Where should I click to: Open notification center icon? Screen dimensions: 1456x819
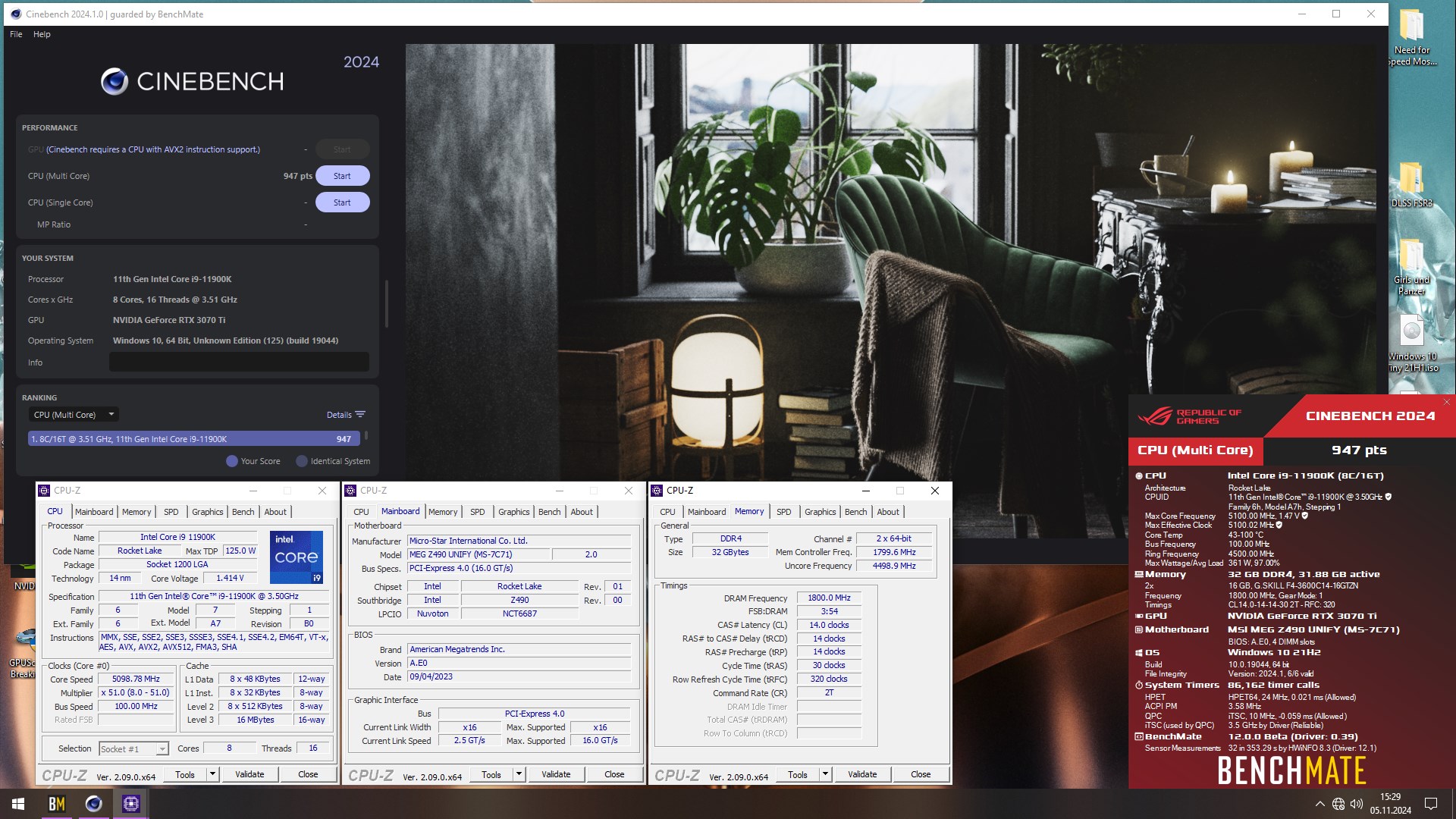click(1431, 804)
